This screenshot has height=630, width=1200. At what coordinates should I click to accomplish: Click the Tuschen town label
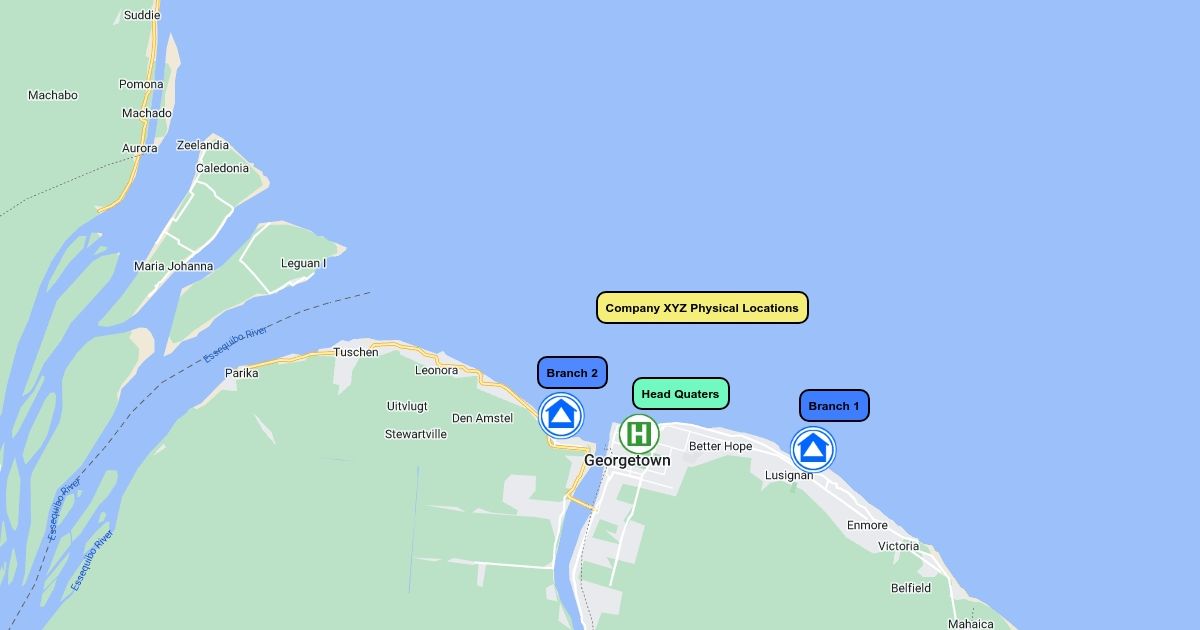[356, 352]
